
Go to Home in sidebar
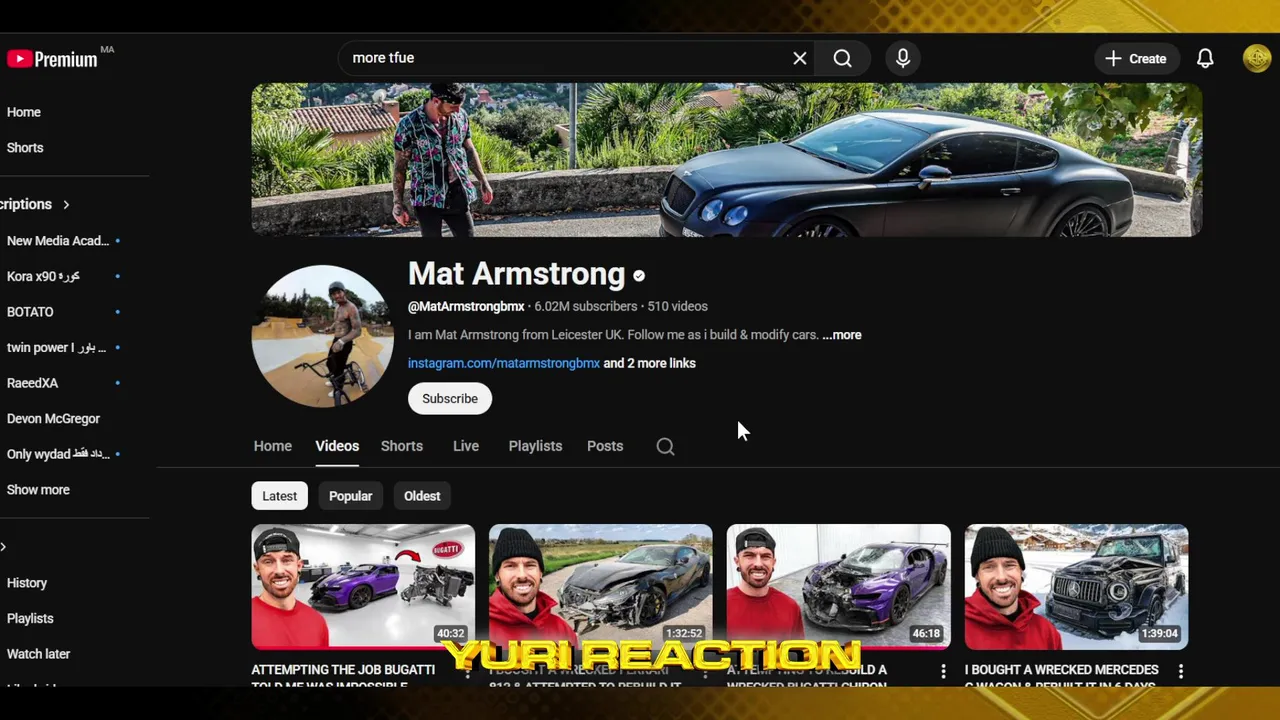24,112
